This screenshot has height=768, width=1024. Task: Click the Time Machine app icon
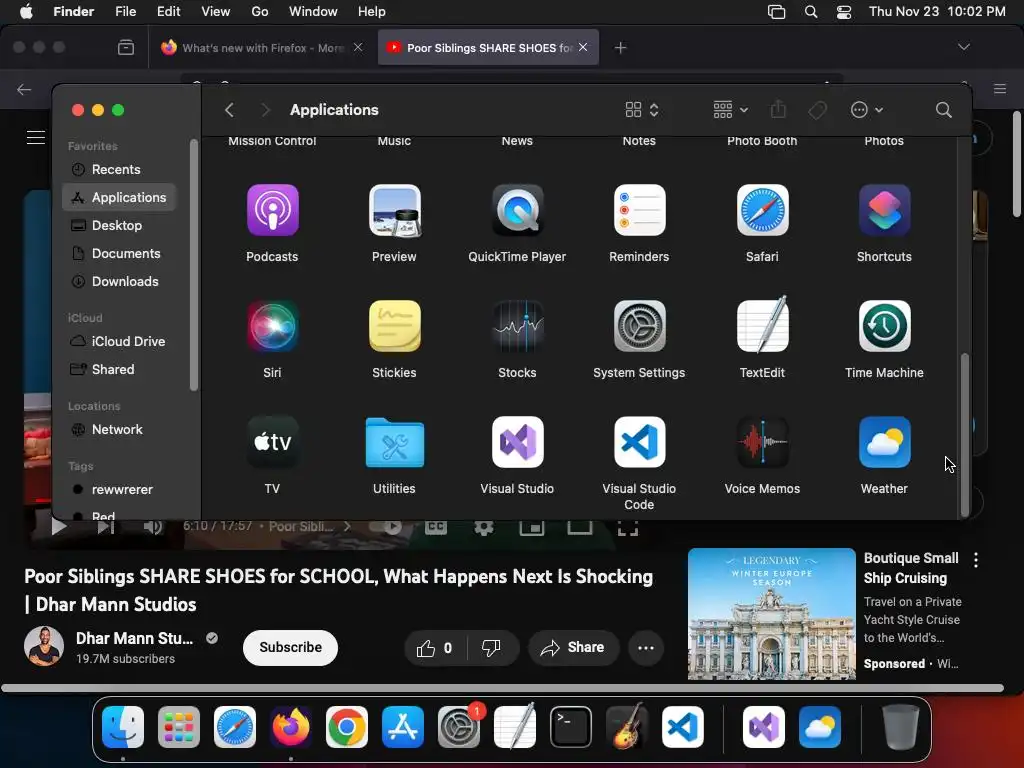884,326
